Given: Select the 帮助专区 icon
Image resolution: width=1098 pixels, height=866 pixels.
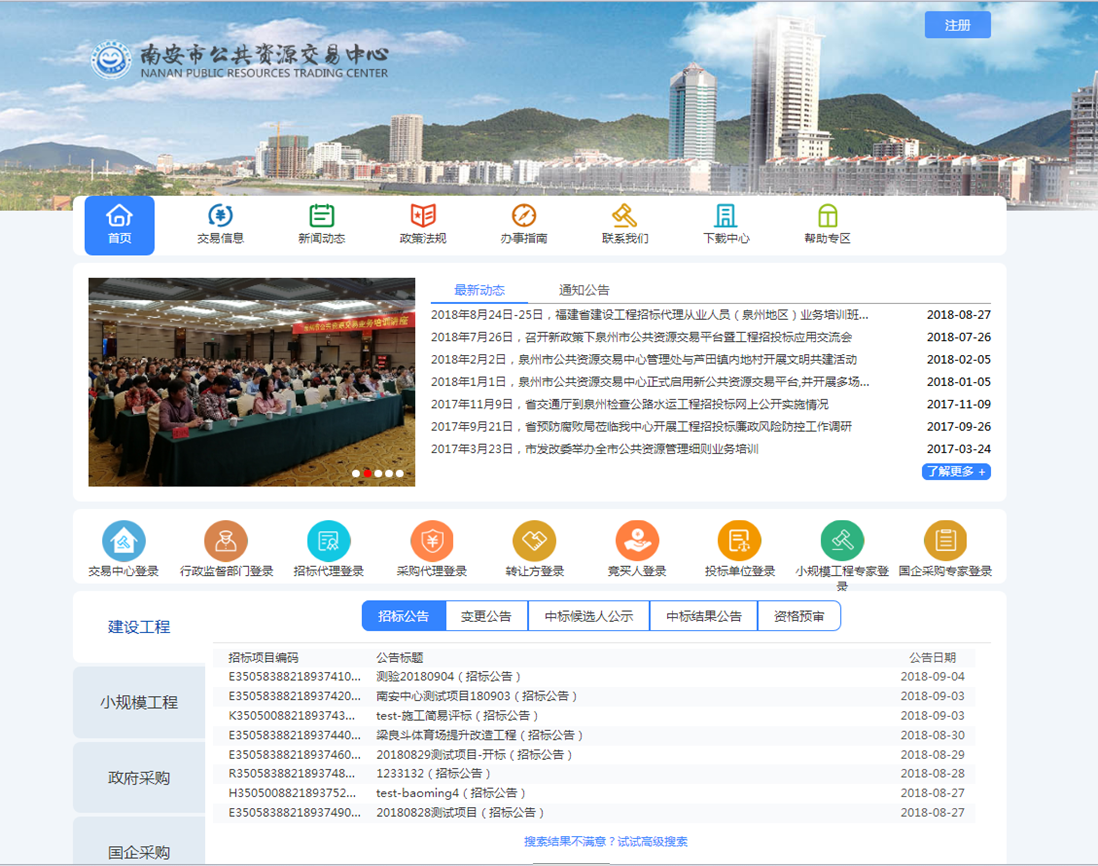Looking at the screenshot, I should 827,216.
